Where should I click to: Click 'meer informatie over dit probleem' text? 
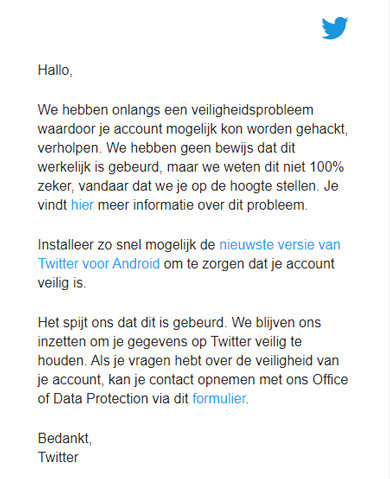point(202,205)
